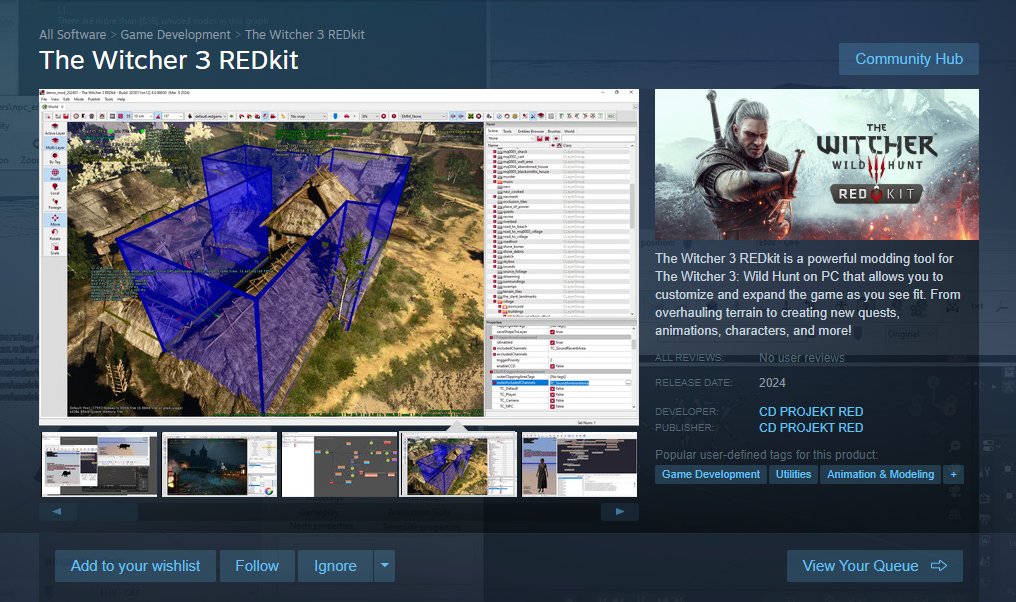Click By Tag icon in REDkit screenshot
This screenshot has width=1016, height=602.
coord(55,158)
